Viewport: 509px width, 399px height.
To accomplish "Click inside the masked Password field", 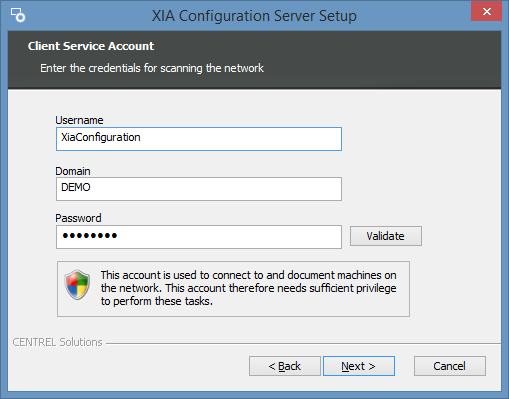I will (199, 237).
